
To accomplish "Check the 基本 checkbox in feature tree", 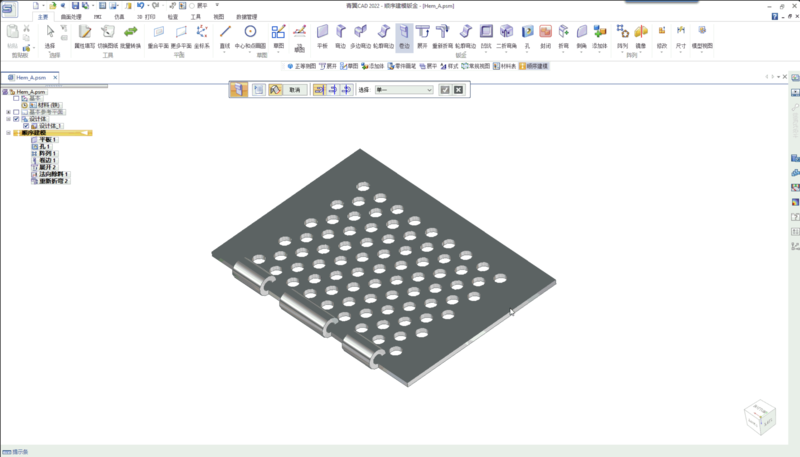I will click(x=15, y=98).
